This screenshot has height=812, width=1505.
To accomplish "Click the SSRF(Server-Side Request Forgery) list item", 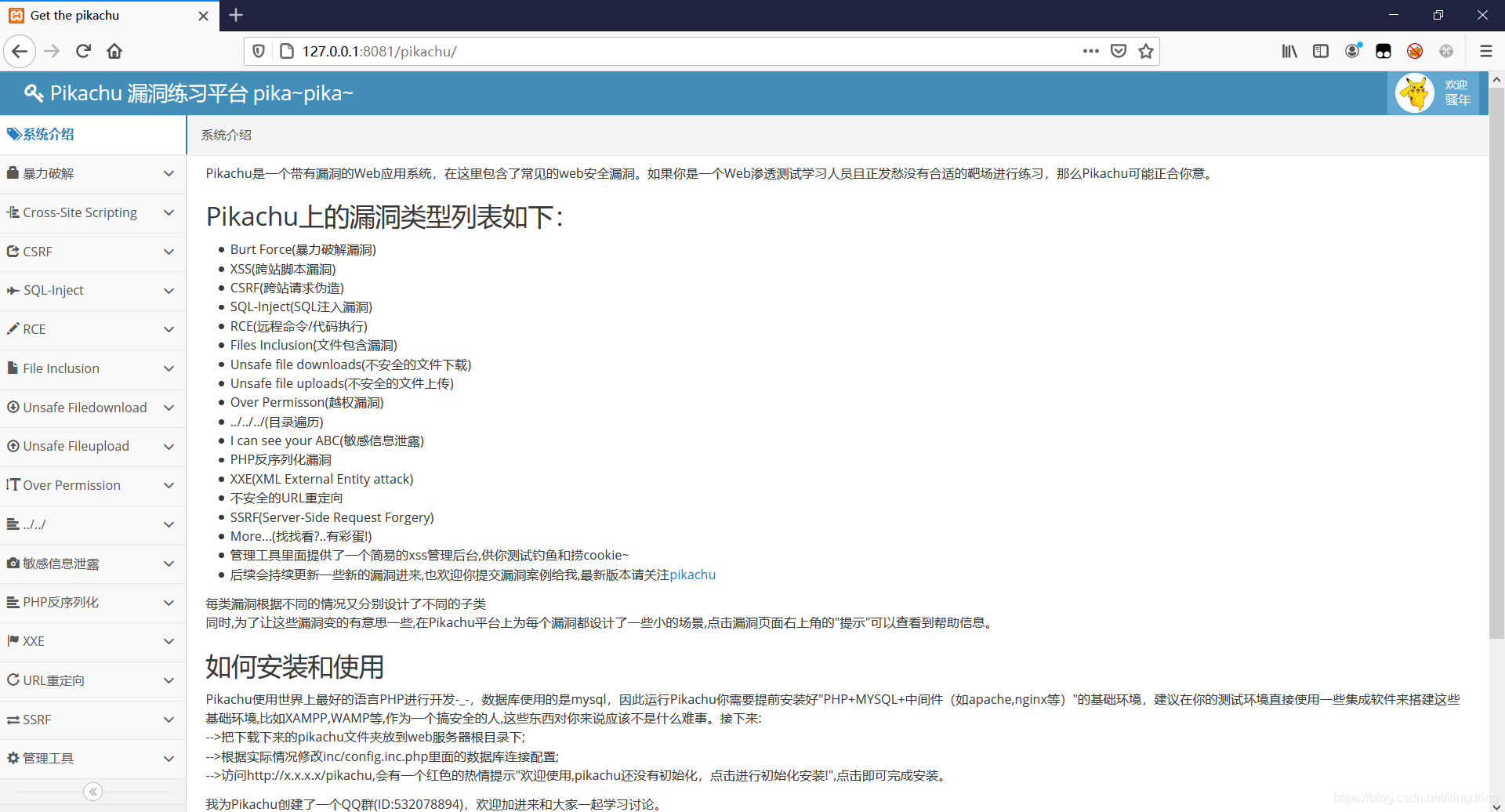I will pos(332,517).
